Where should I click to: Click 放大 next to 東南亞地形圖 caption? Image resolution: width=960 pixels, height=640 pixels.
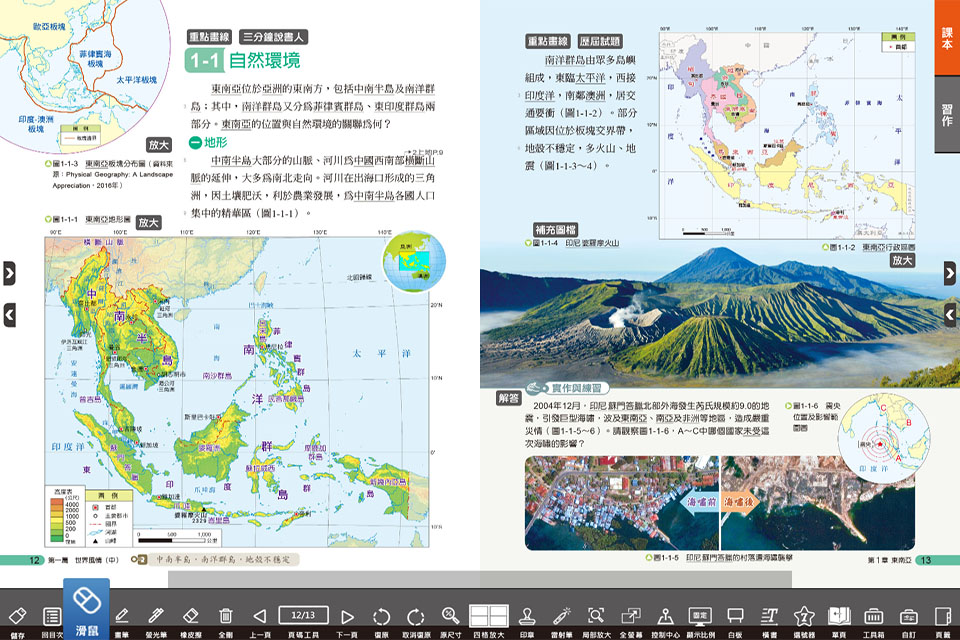click(x=148, y=222)
